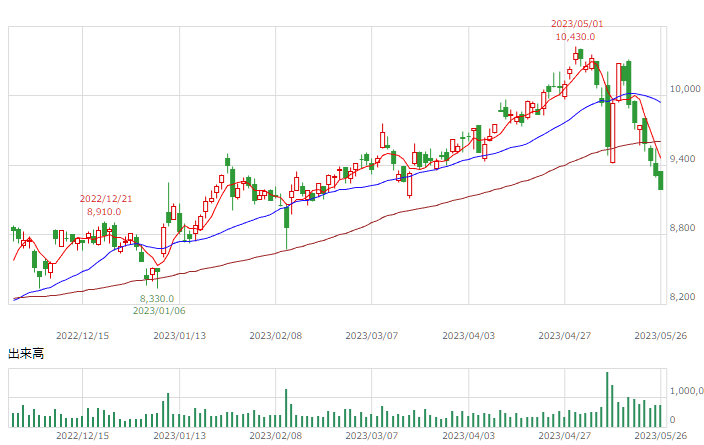The image size is (704, 445).
Task: Click 2023/01/13 under the volume chart
Action: (x=180, y=436)
